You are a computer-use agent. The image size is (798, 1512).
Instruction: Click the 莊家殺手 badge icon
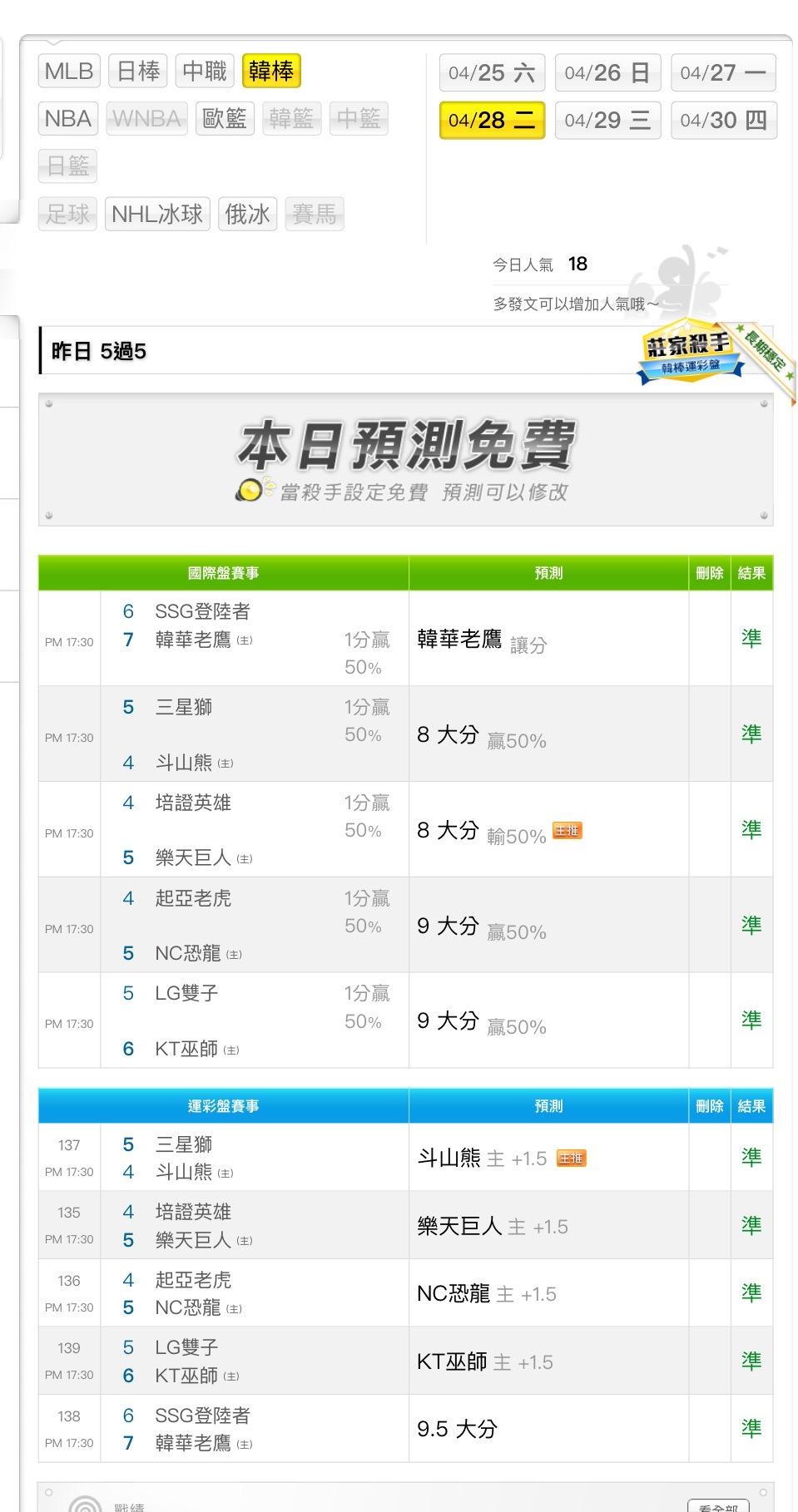[x=690, y=353]
